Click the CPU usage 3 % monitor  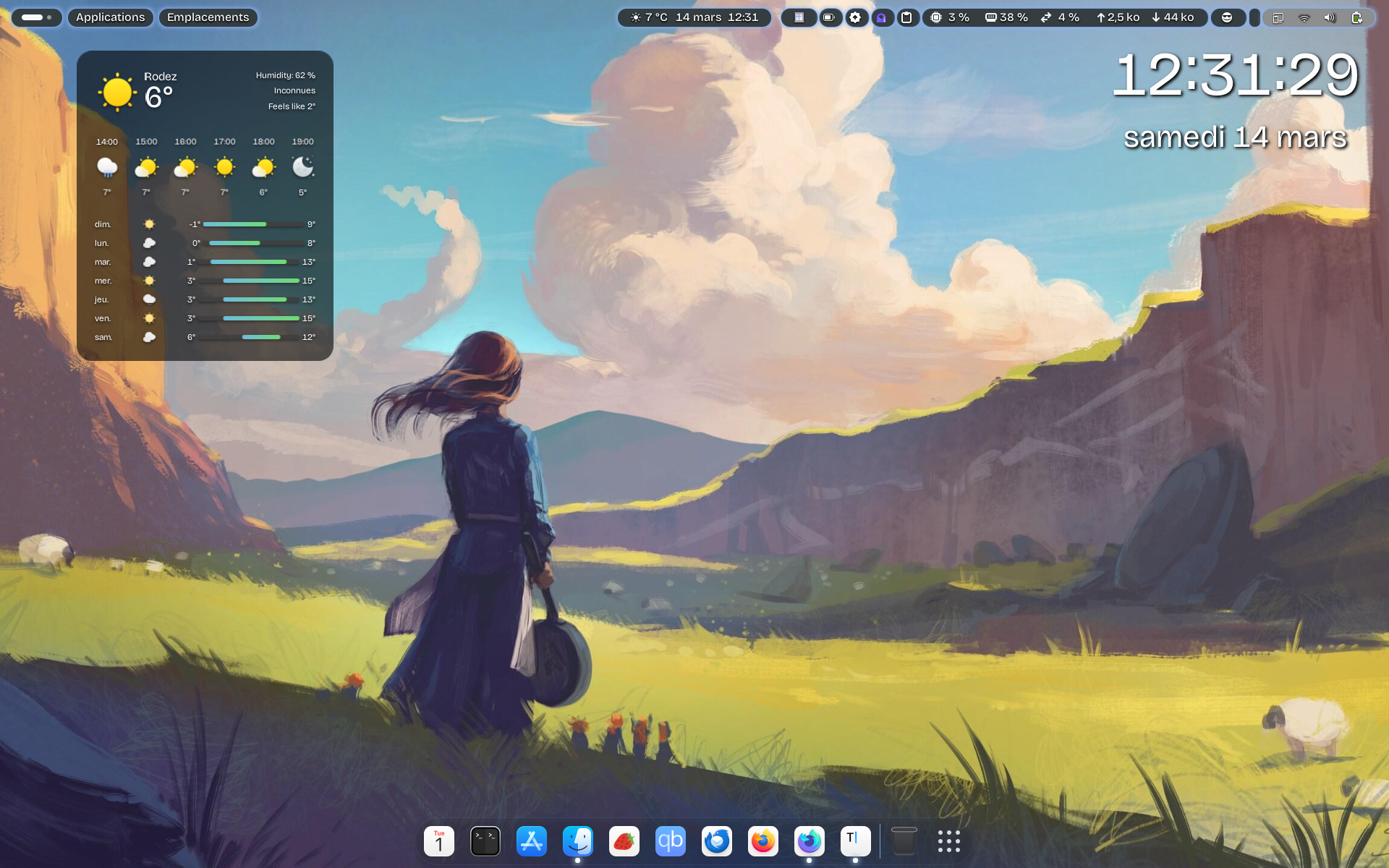pos(950,17)
